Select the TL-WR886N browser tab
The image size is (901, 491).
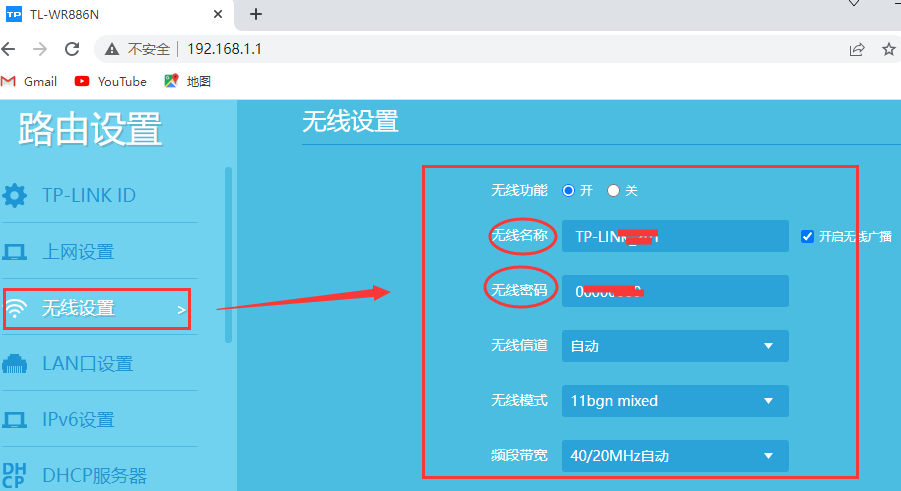(117, 14)
